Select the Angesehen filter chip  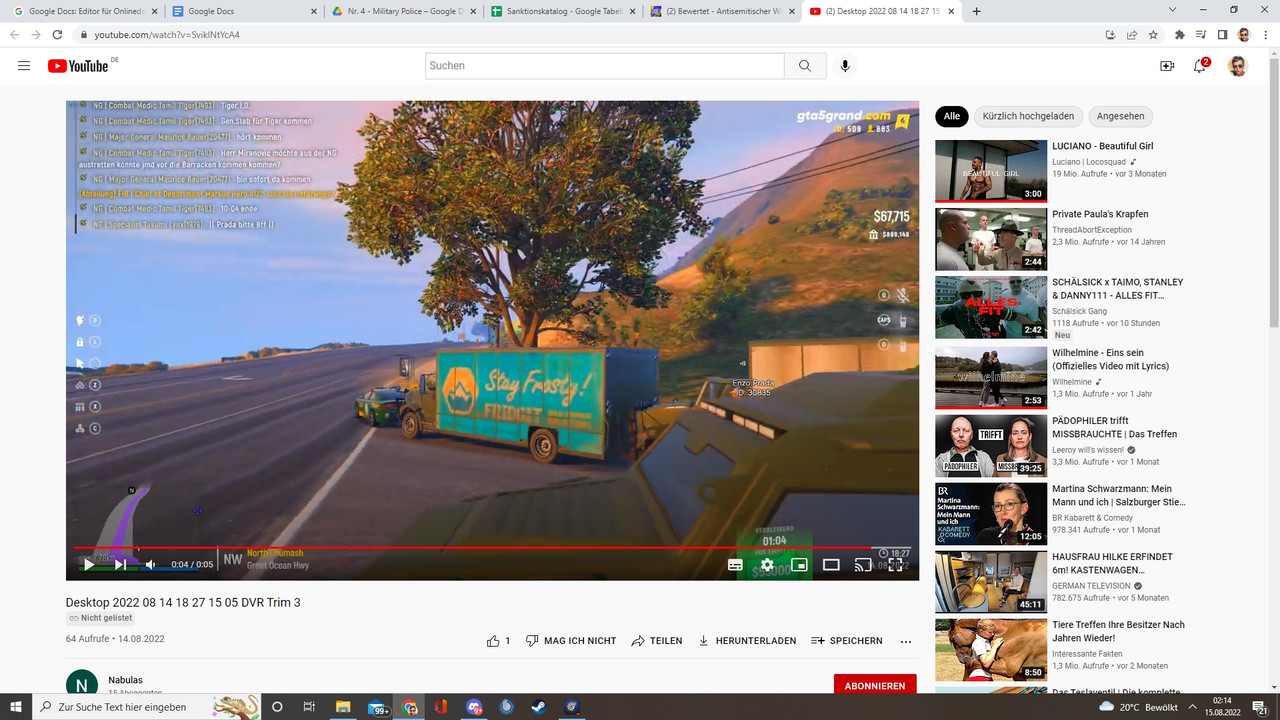click(1120, 116)
